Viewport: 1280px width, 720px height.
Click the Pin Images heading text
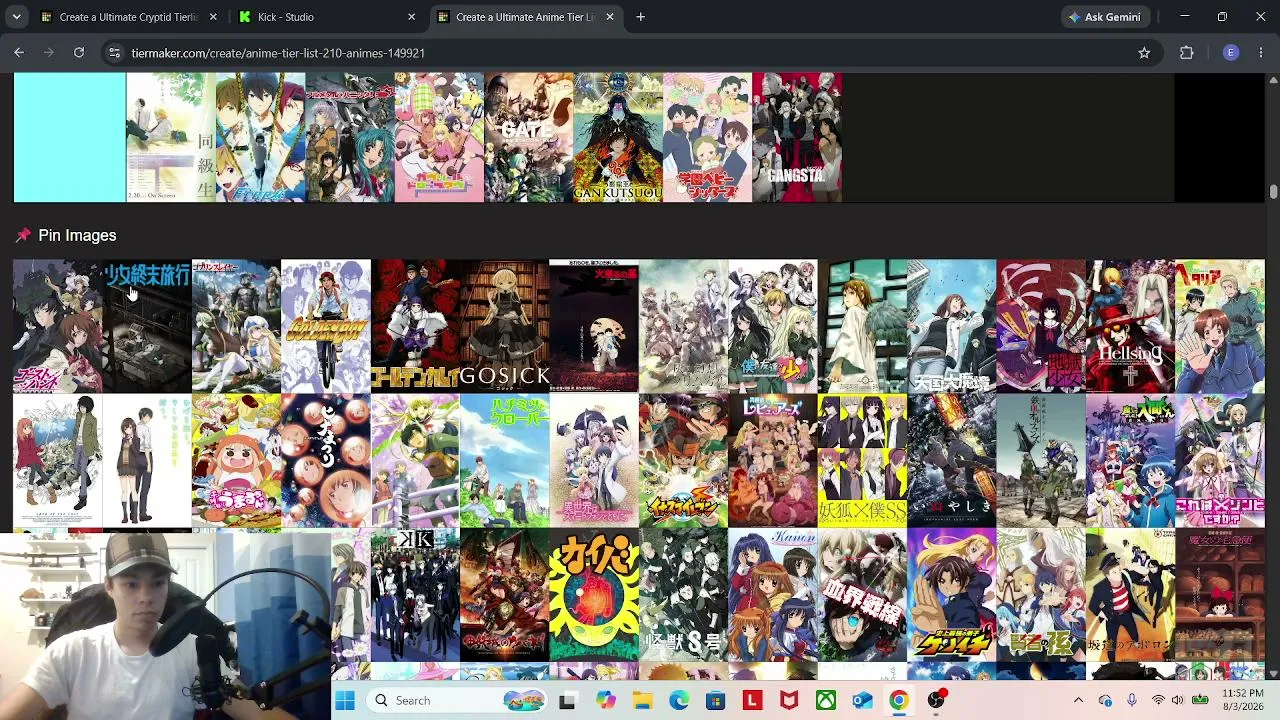(x=77, y=235)
